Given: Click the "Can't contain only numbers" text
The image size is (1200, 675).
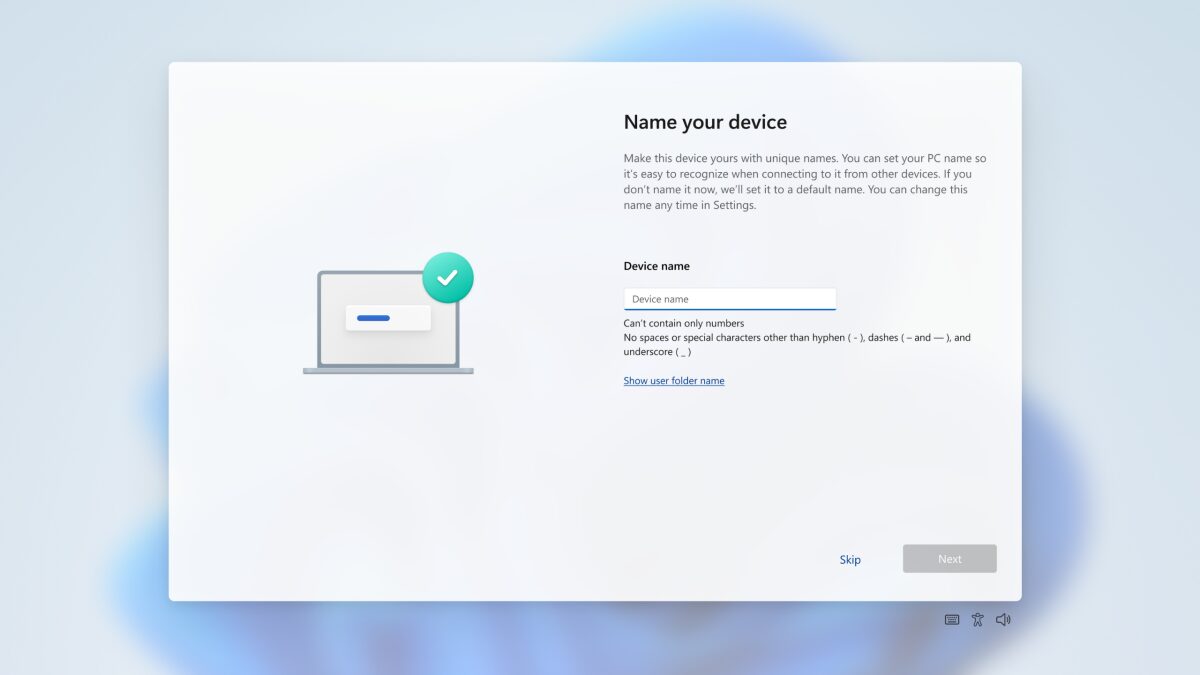Looking at the screenshot, I should [684, 324].
